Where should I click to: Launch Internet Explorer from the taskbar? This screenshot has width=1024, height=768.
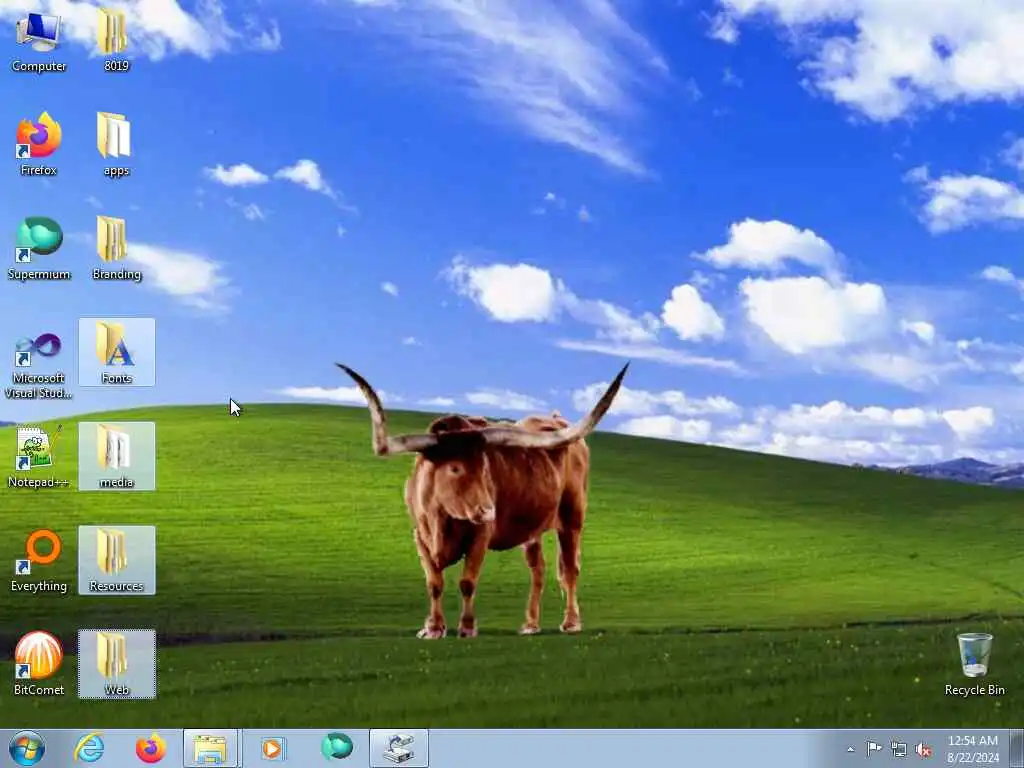89,748
